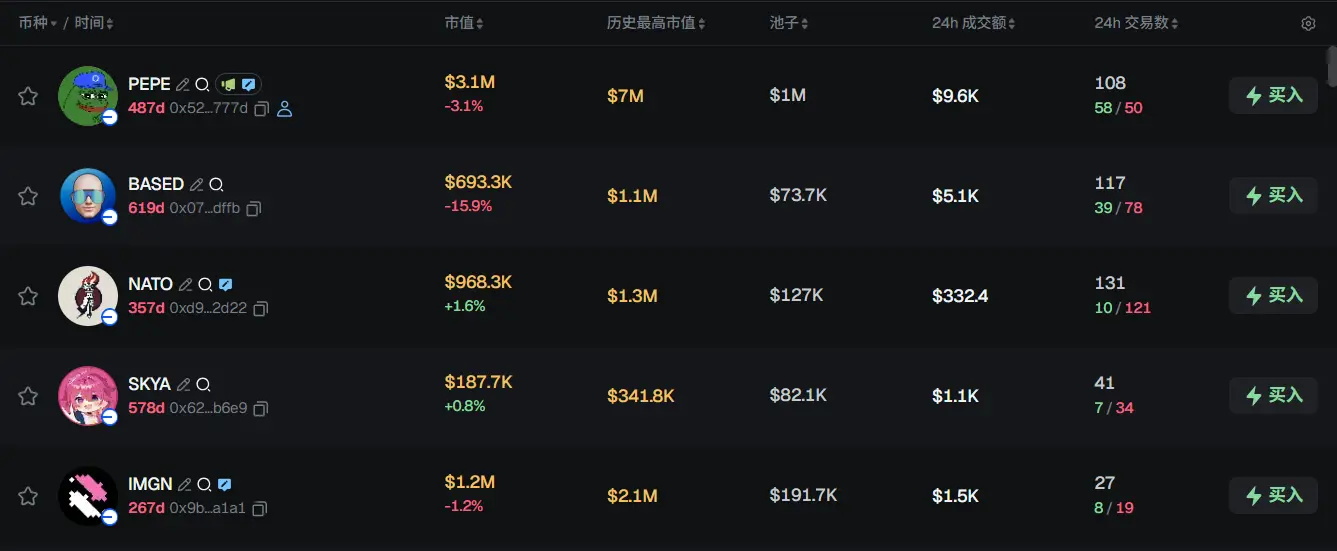Viewport: 1337px width, 551px height.
Task: Copy the PEPE contract address
Action: coord(261,109)
